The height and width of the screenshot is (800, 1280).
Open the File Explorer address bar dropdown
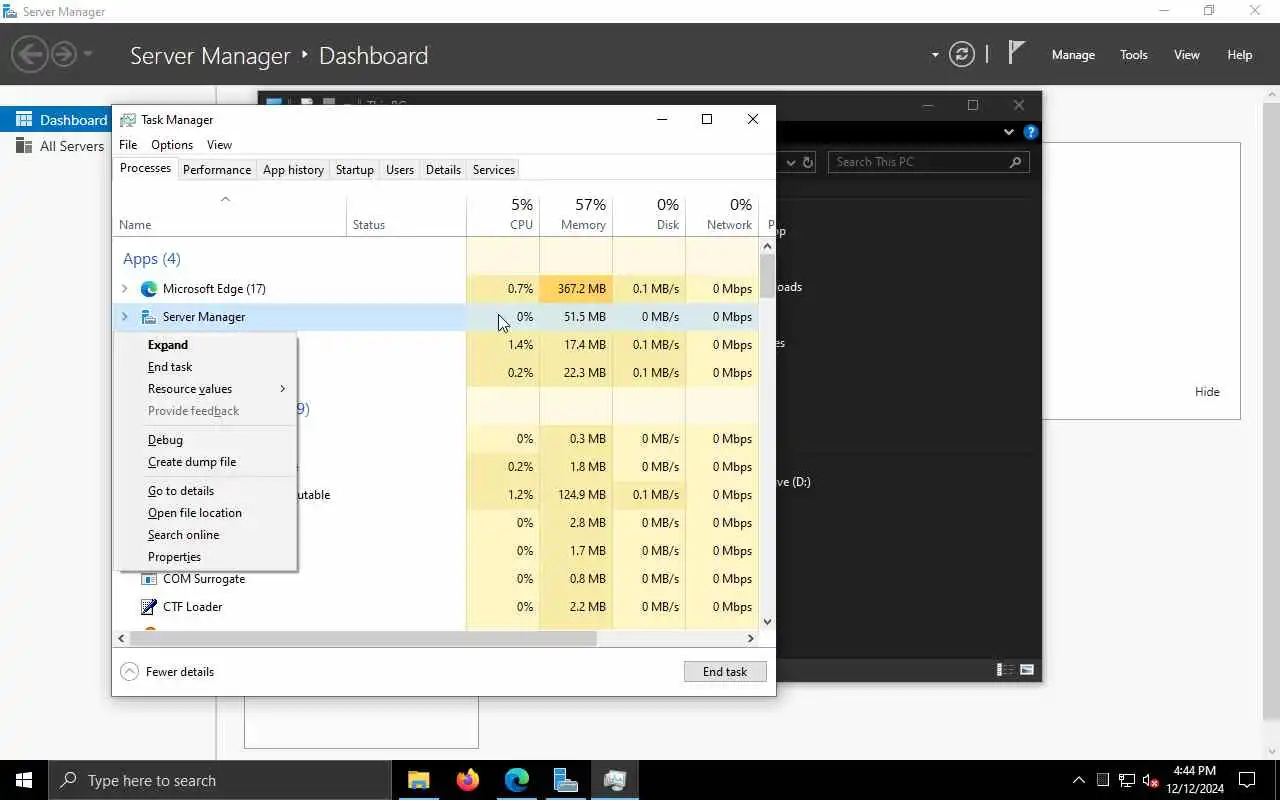pyautogui.click(x=791, y=162)
